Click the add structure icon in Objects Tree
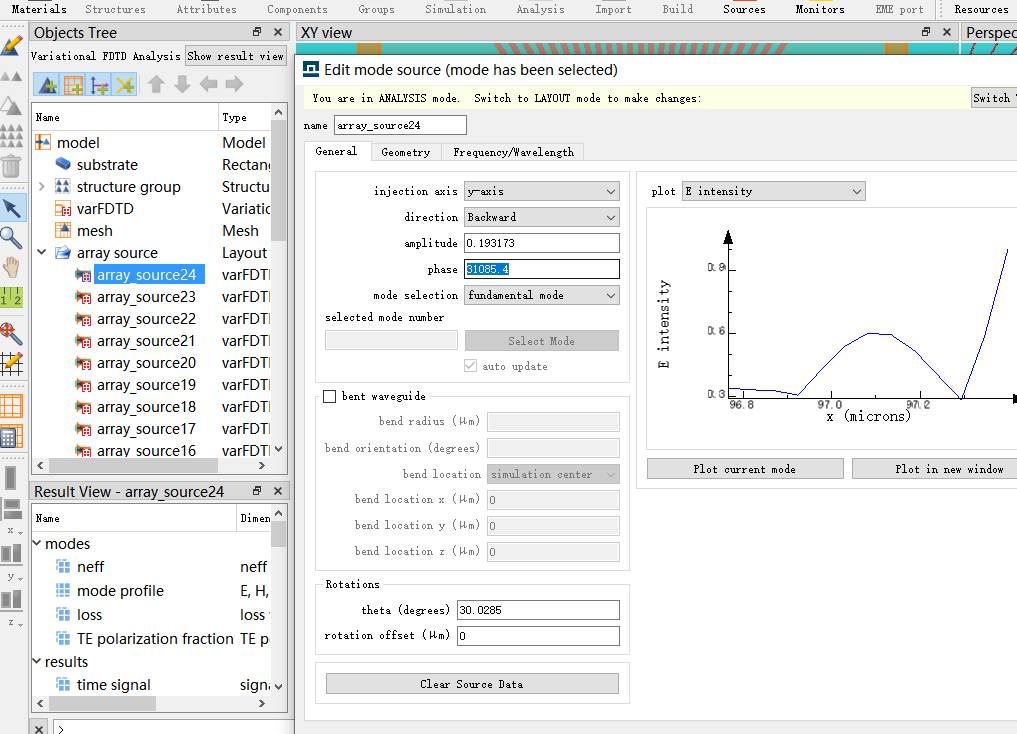 (x=47, y=85)
